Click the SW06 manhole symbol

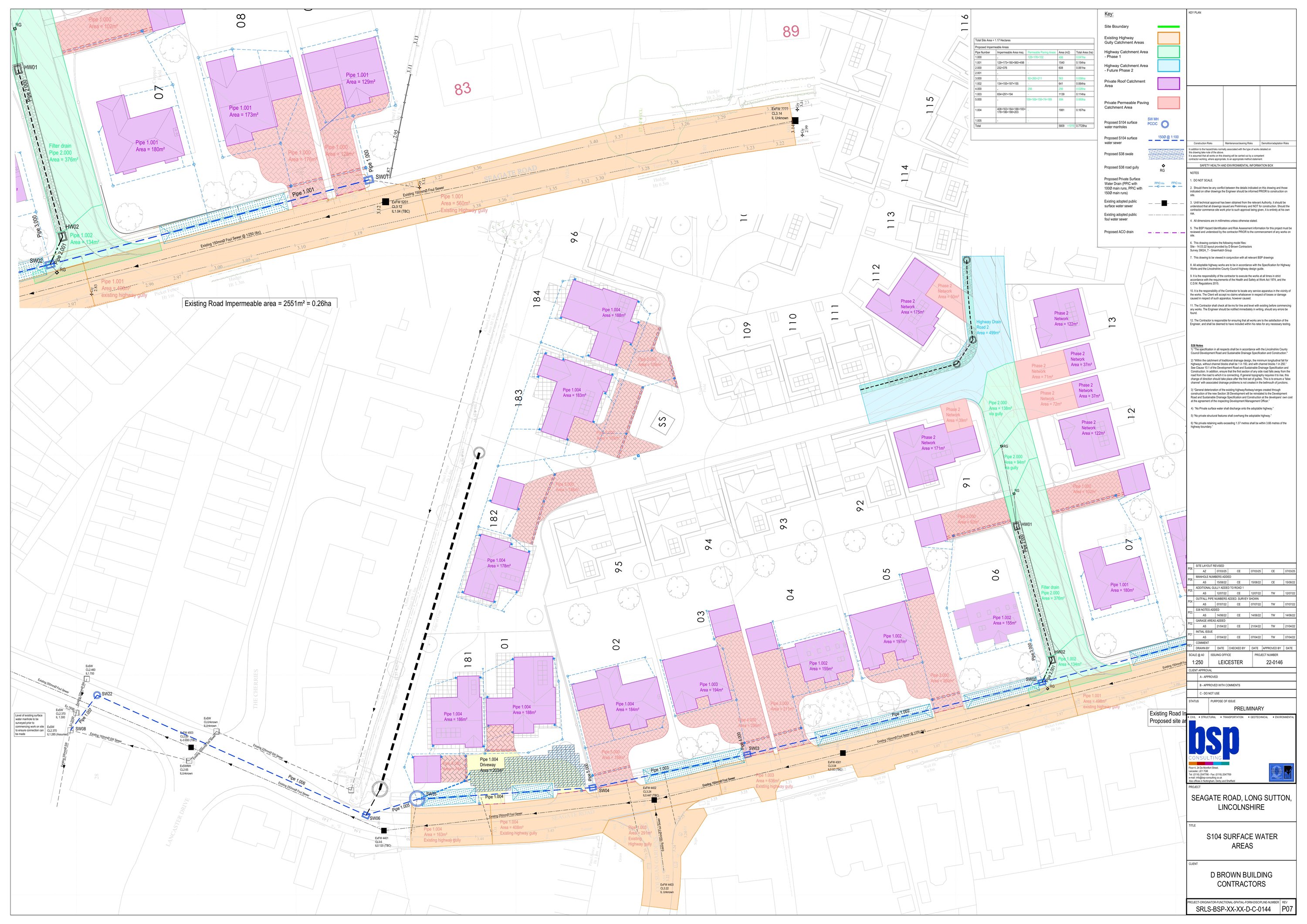[366, 815]
